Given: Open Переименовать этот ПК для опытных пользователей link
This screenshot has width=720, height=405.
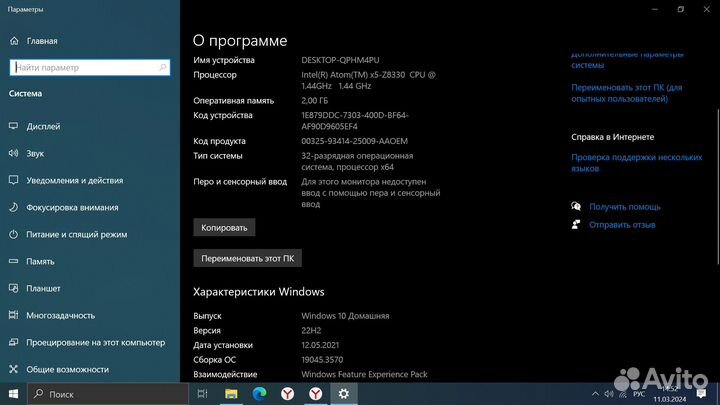Looking at the screenshot, I should tap(627, 93).
